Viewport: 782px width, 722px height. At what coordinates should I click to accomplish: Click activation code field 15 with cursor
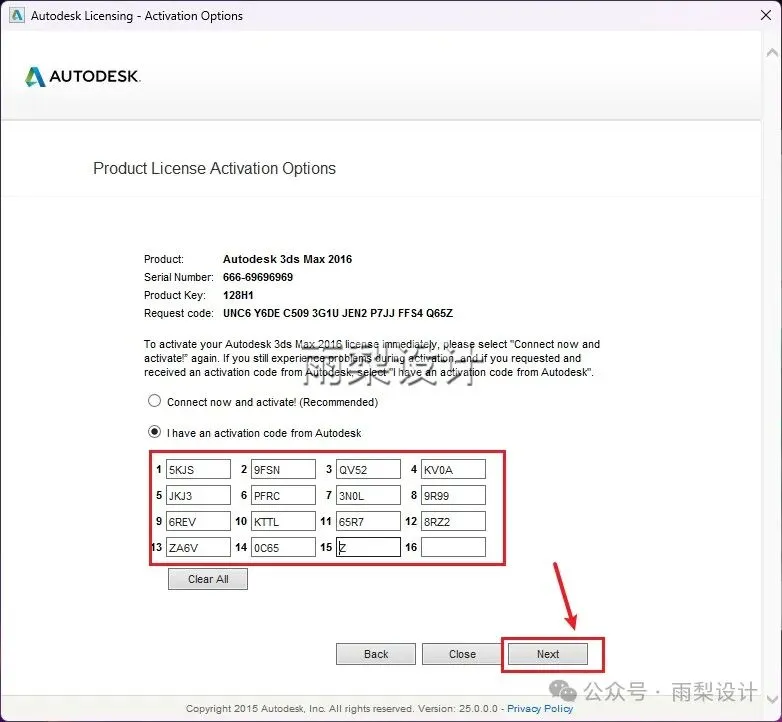coord(369,547)
